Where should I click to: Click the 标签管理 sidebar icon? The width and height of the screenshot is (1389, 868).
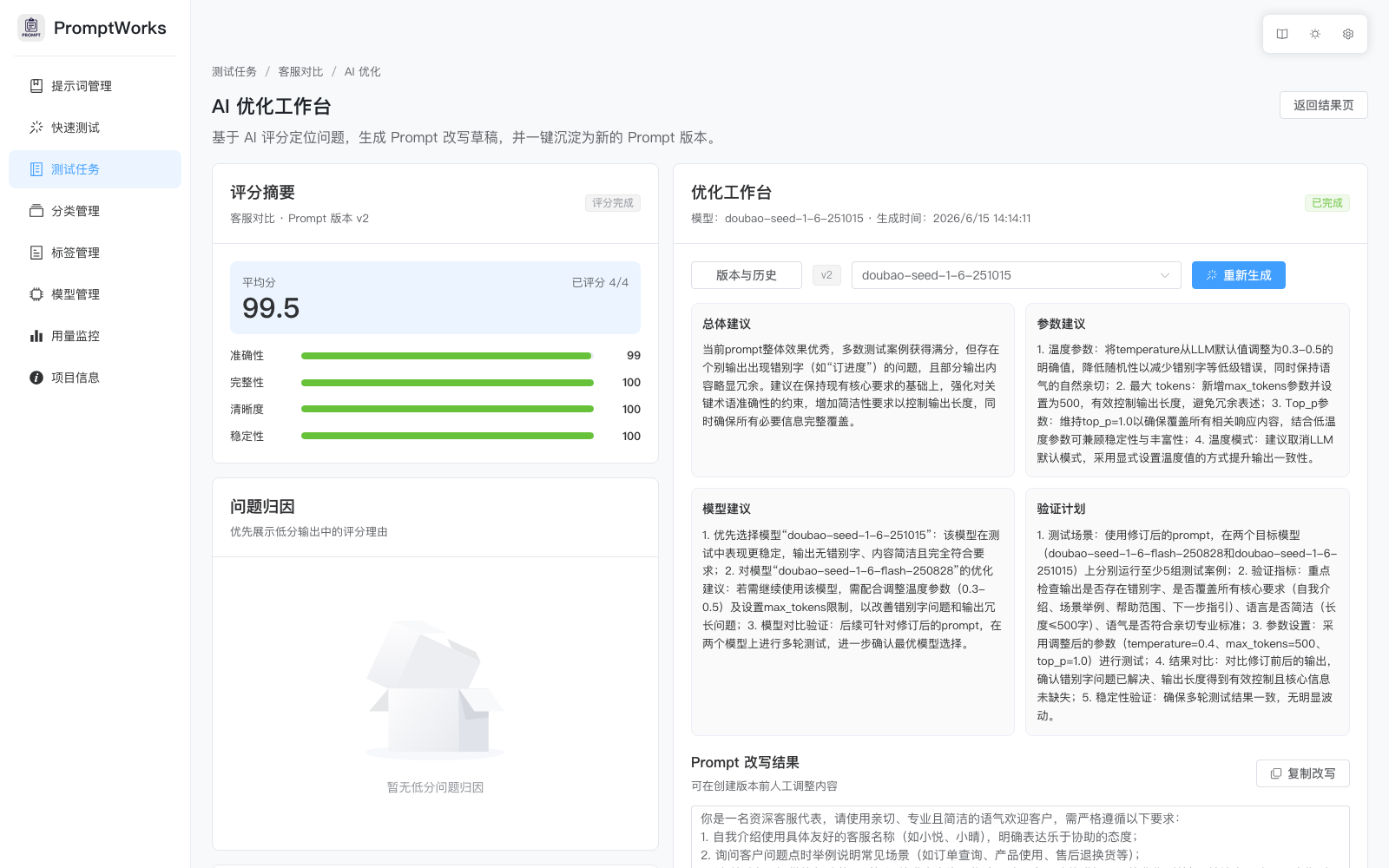[36, 253]
